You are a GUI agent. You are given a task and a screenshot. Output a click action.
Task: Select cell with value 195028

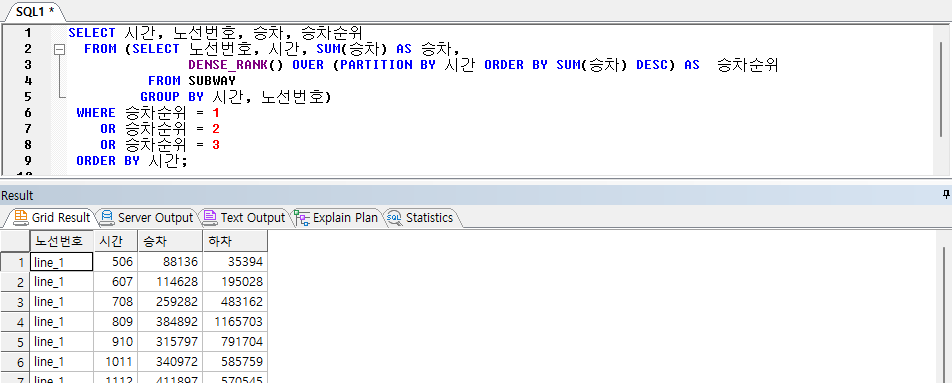point(235,282)
